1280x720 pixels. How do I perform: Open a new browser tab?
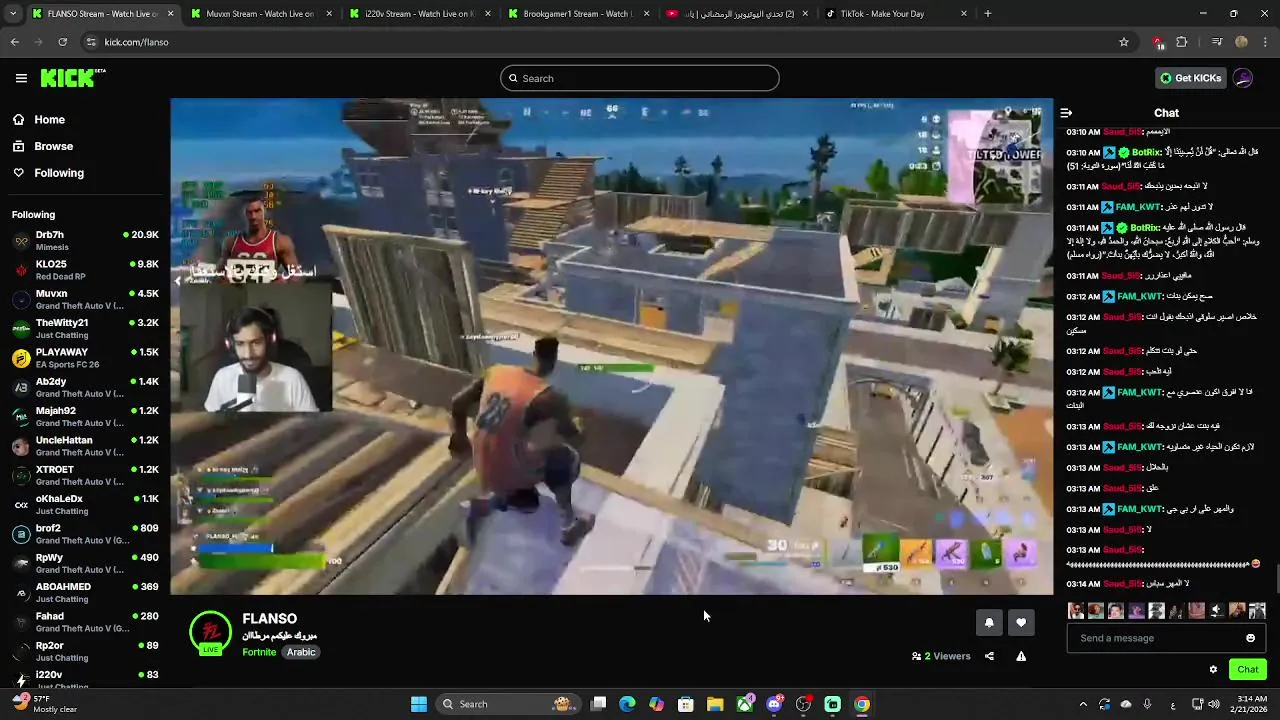tap(988, 14)
